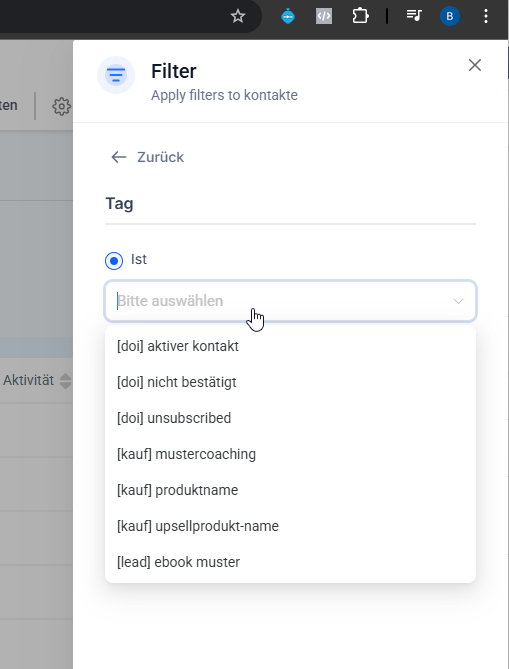This screenshot has width=509, height=669.
Task: Sort by the Aktivität column arrows
Action: [x=65, y=381]
